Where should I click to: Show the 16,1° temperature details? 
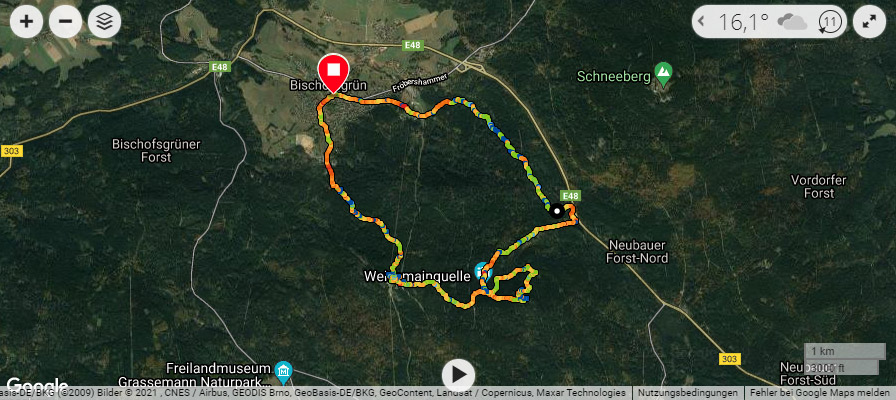(x=743, y=22)
